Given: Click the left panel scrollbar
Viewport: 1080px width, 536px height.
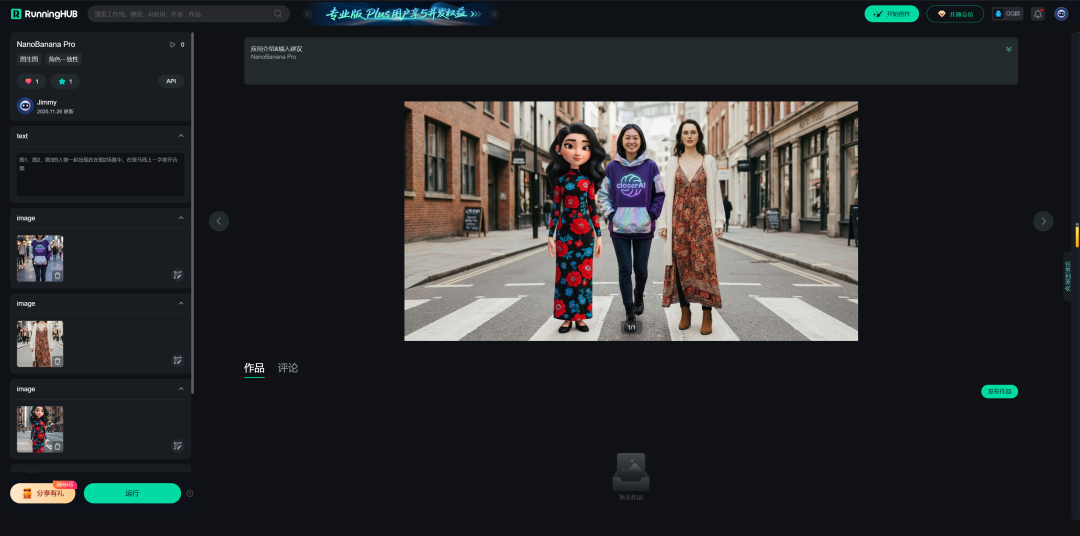Looking at the screenshot, I should tap(193, 213).
